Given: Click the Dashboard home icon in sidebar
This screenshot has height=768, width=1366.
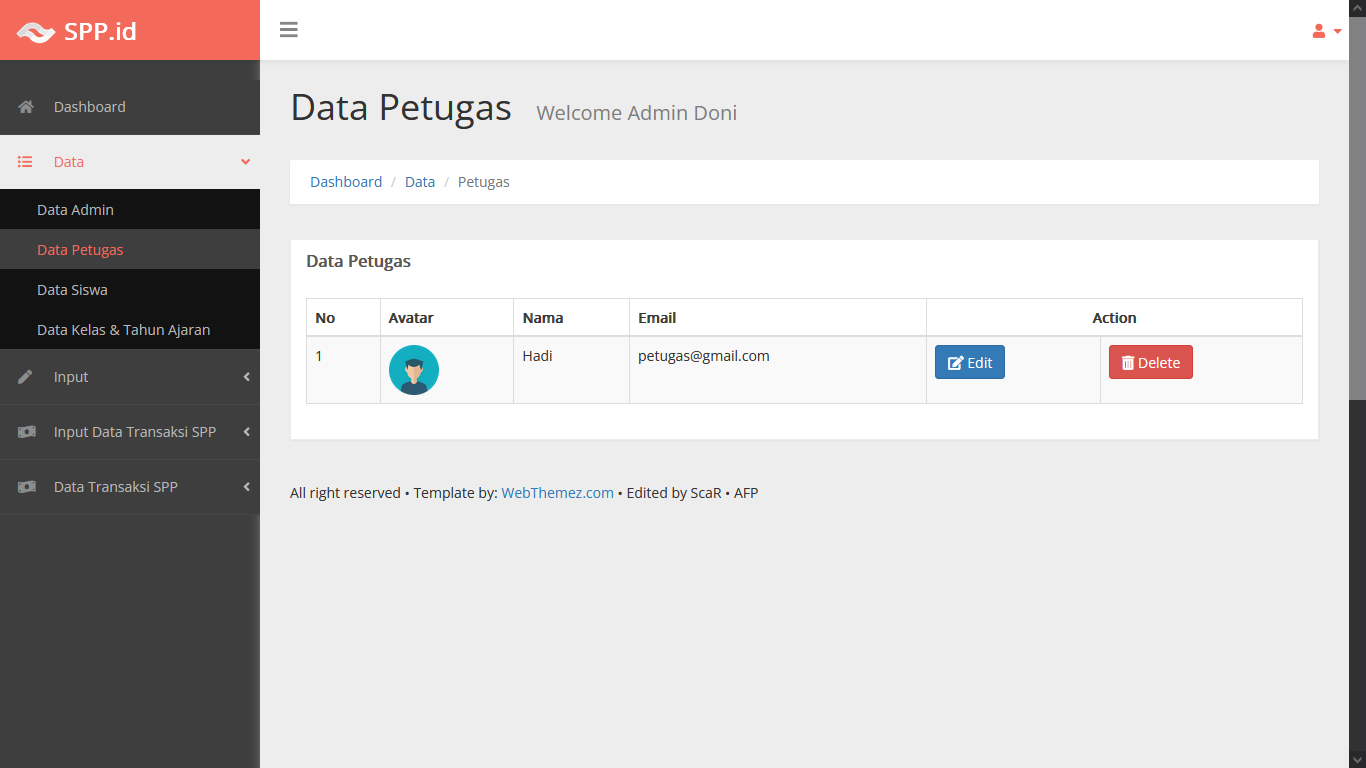Looking at the screenshot, I should click(x=26, y=107).
